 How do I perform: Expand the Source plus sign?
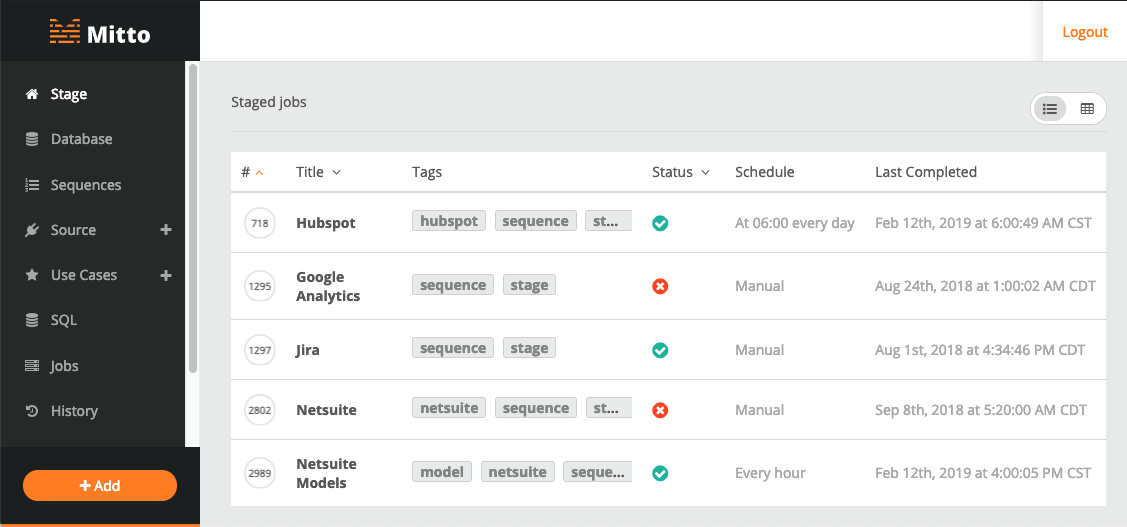pyautogui.click(x=166, y=230)
